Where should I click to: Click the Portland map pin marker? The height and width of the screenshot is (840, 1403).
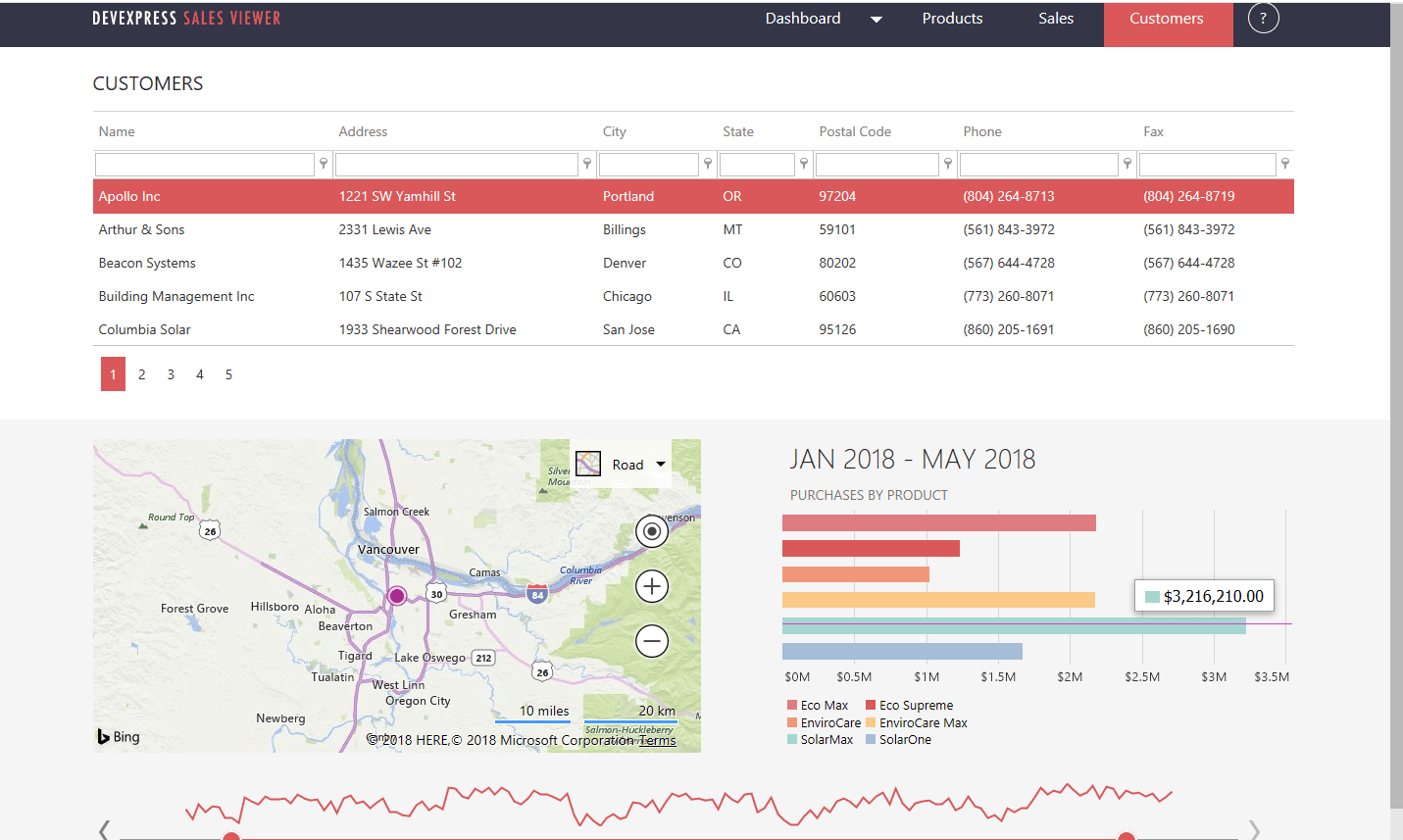tap(397, 595)
